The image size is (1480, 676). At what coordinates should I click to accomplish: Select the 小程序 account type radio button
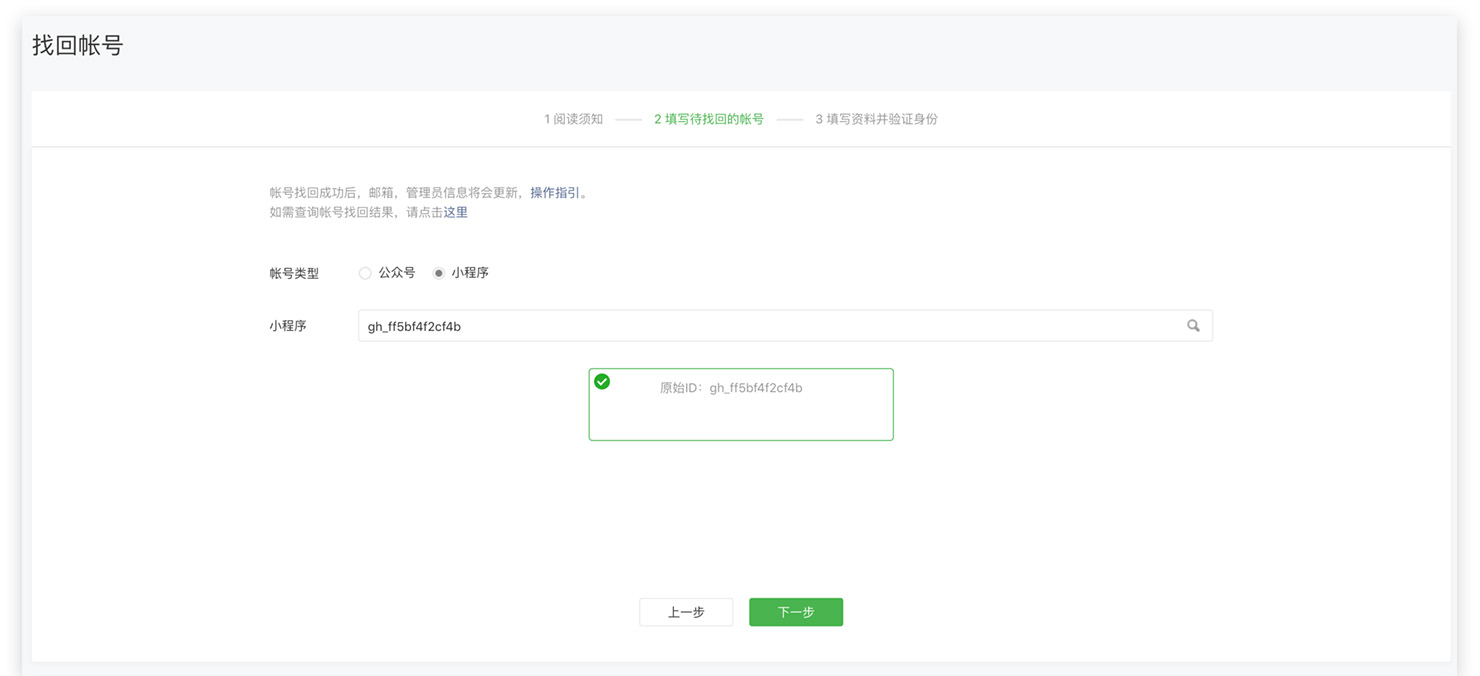(x=439, y=273)
